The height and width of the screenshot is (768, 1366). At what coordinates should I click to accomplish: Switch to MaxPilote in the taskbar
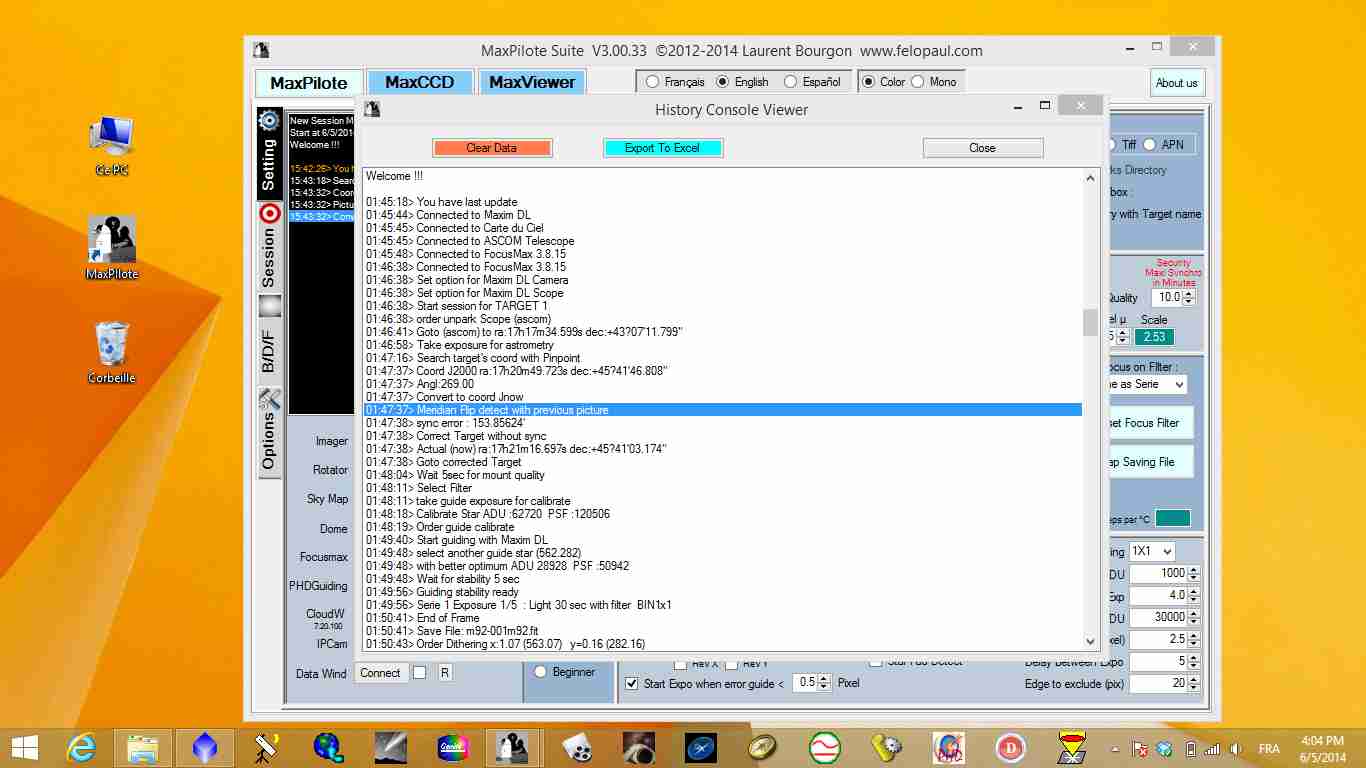click(x=513, y=747)
